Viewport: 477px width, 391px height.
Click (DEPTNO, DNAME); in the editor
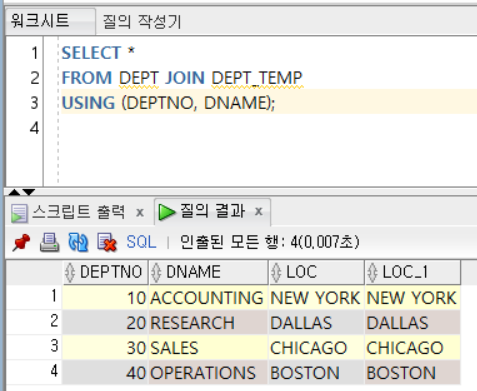198,103
